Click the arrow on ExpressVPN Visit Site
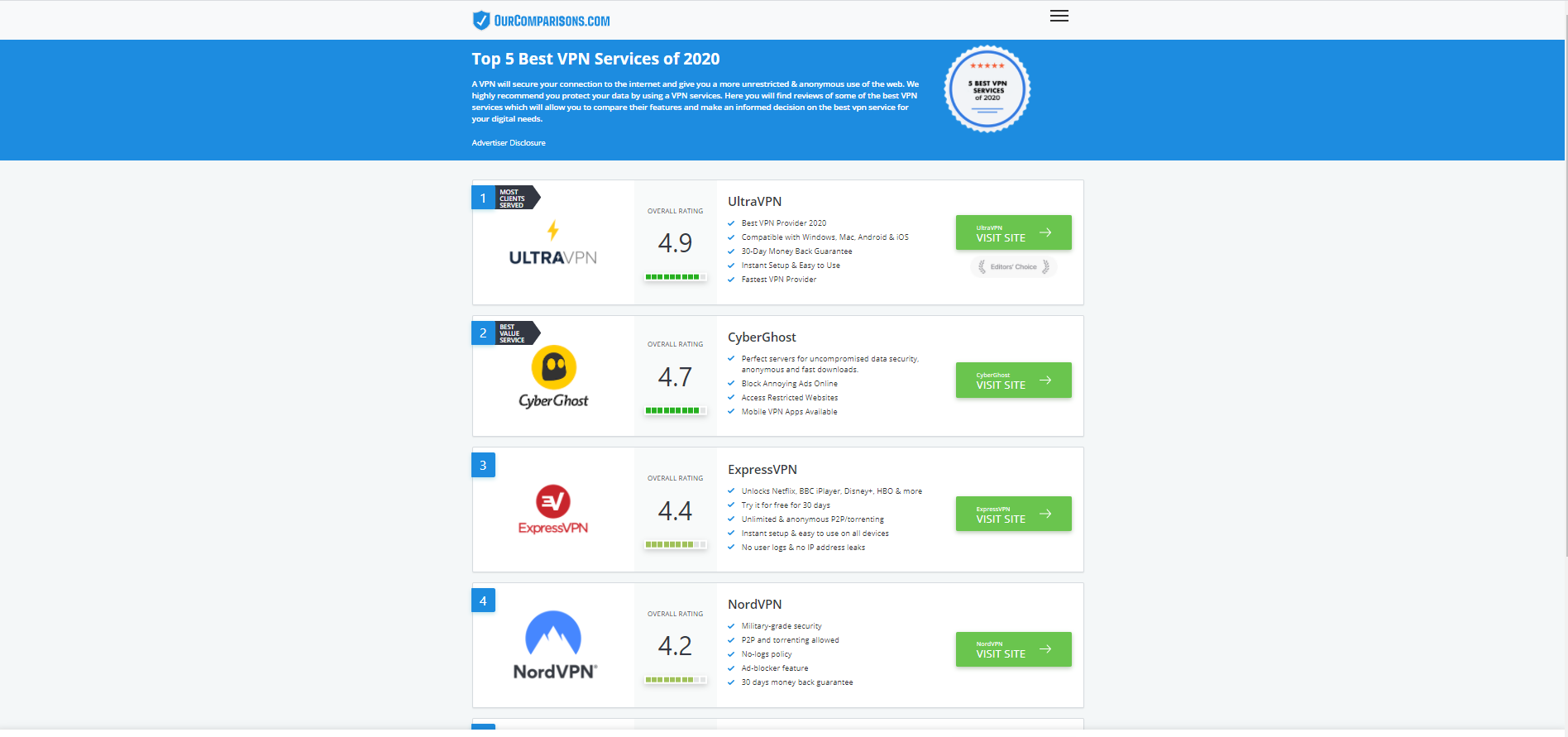1568x737 pixels. pos(1045,514)
